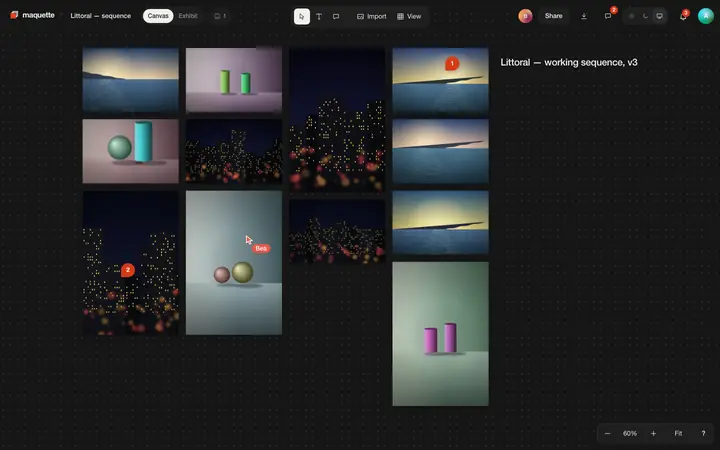Open the View options dropdown
720x450 pixels.
coord(409,17)
